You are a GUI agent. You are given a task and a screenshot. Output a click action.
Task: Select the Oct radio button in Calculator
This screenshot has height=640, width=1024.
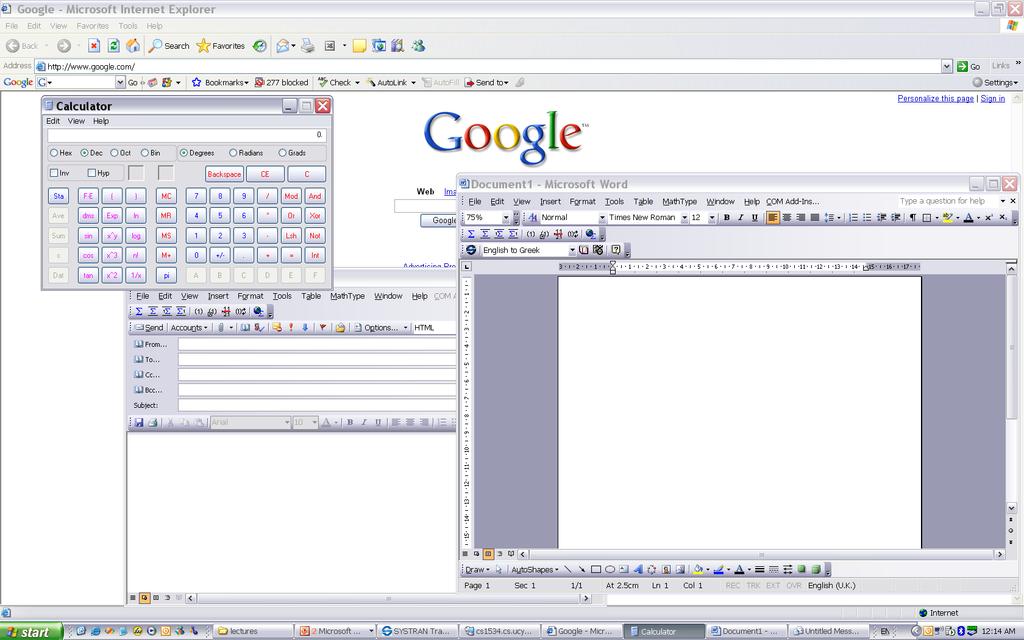(114, 153)
